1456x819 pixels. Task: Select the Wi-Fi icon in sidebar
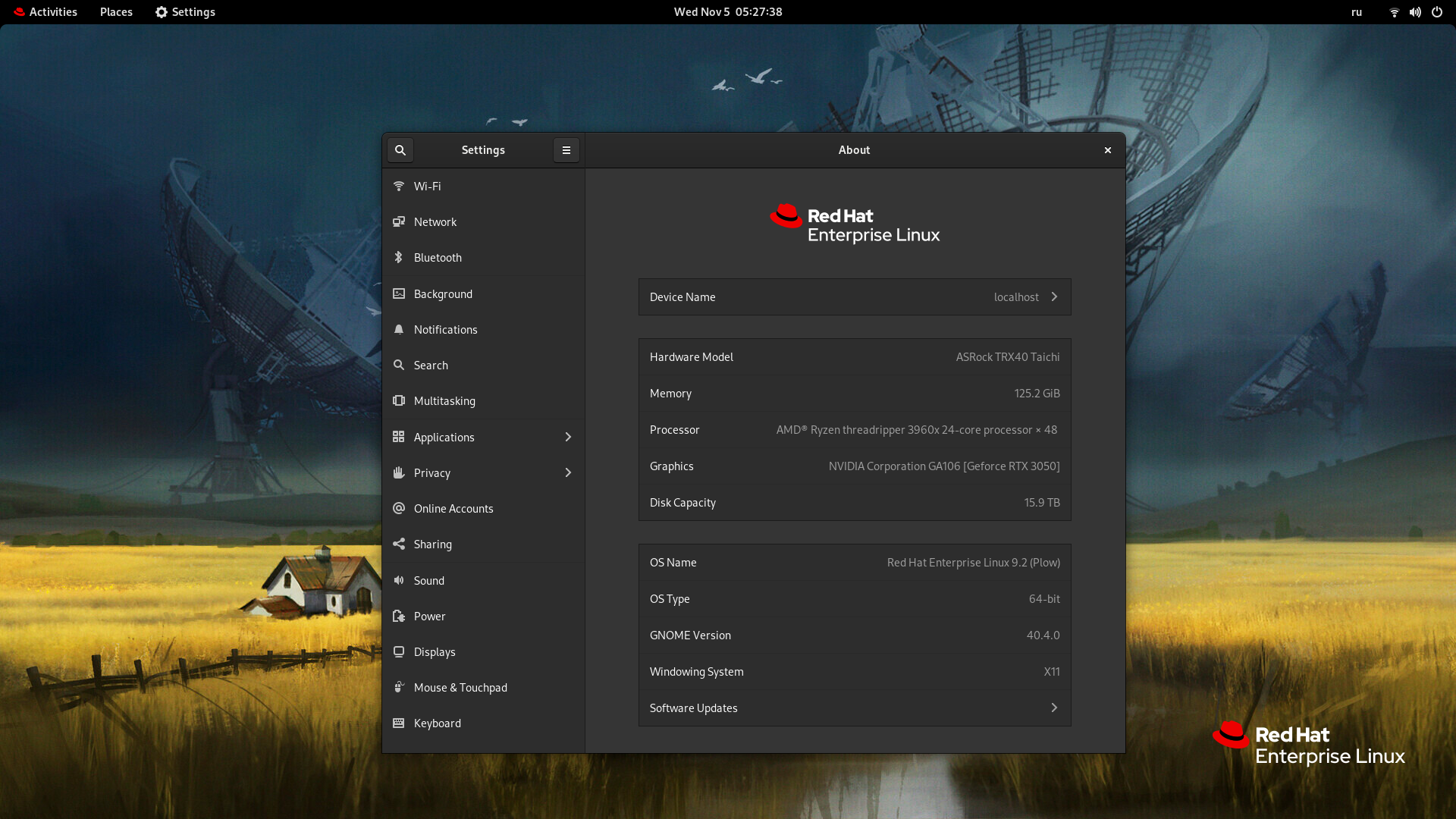pos(399,186)
